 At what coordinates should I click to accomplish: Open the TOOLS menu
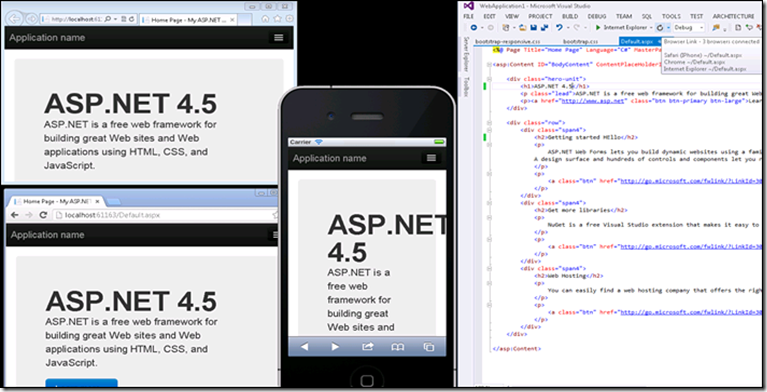pos(671,16)
